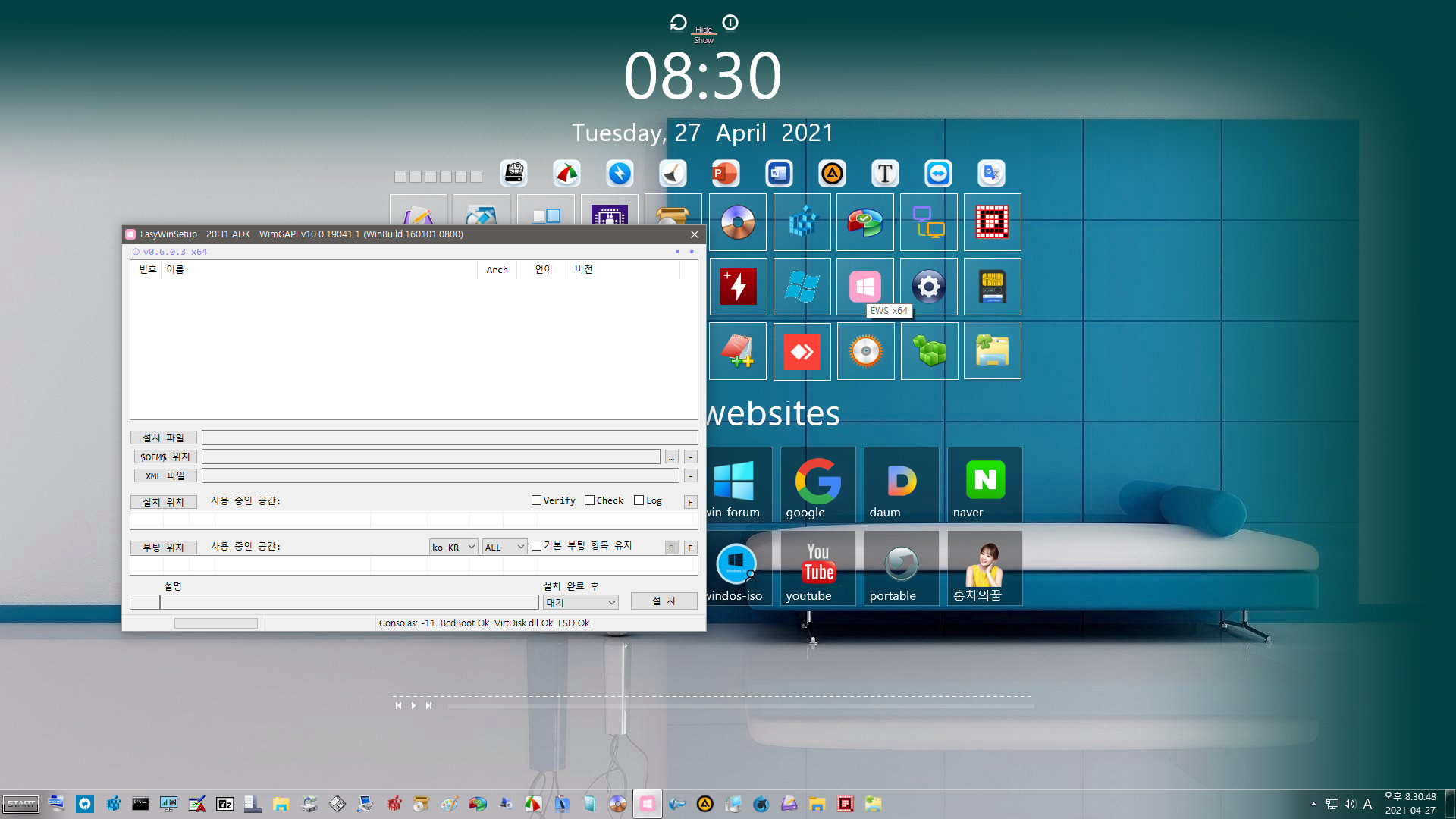
Task: Open the broom cleaner dock icon
Action: pos(673,174)
